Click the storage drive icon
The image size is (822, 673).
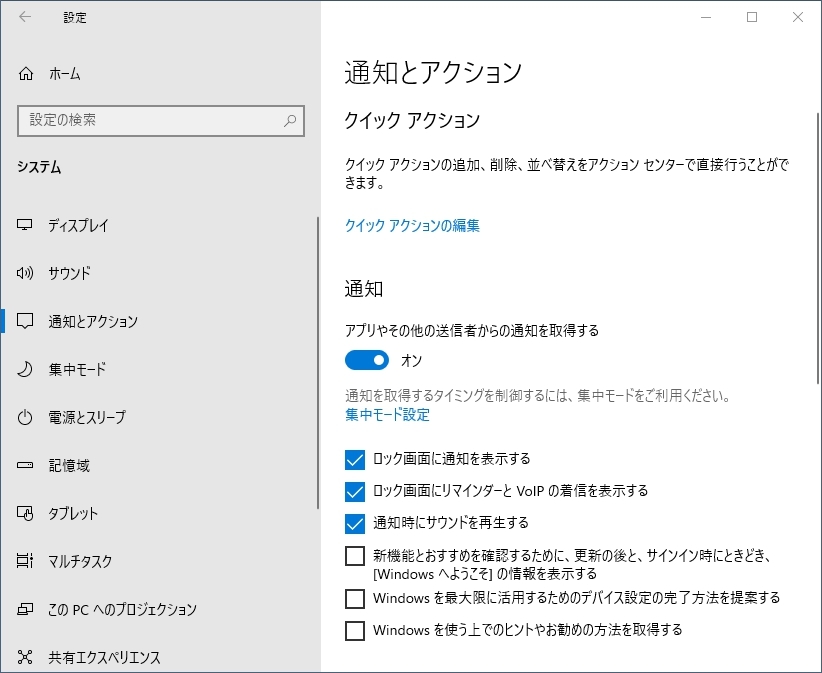(25, 465)
